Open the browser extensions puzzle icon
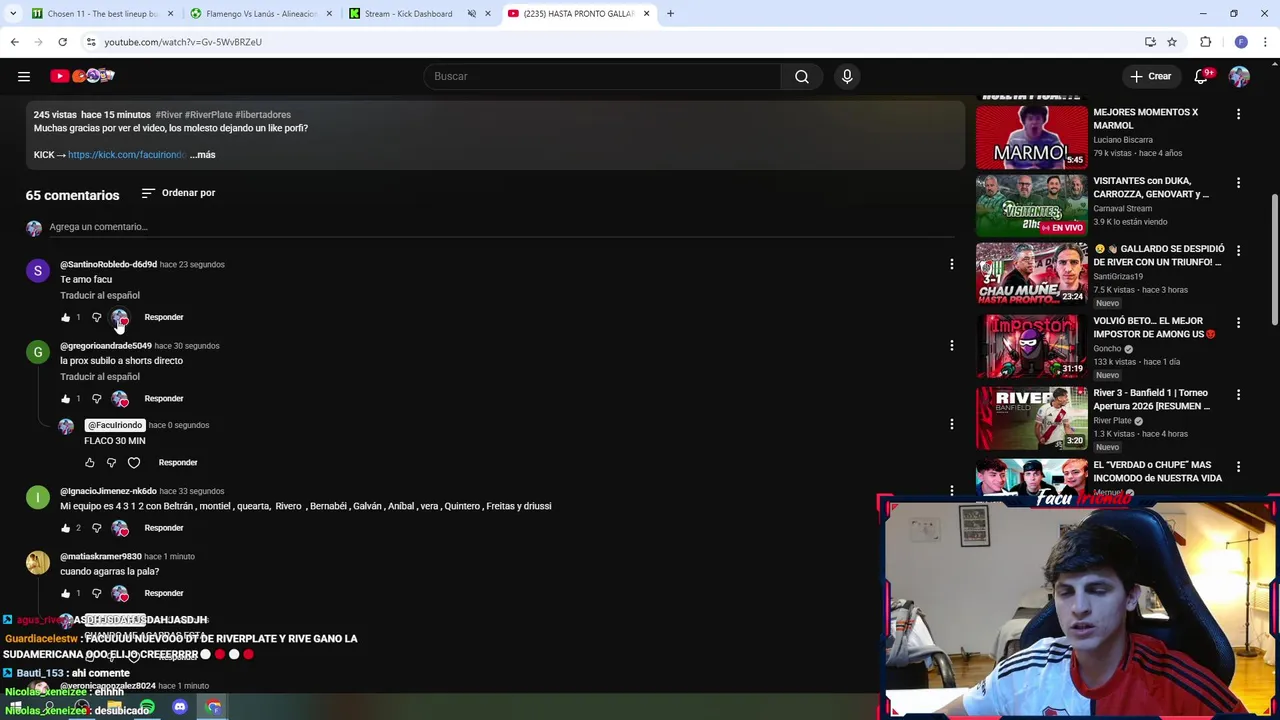Viewport: 1280px width, 720px height. (1205, 42)
